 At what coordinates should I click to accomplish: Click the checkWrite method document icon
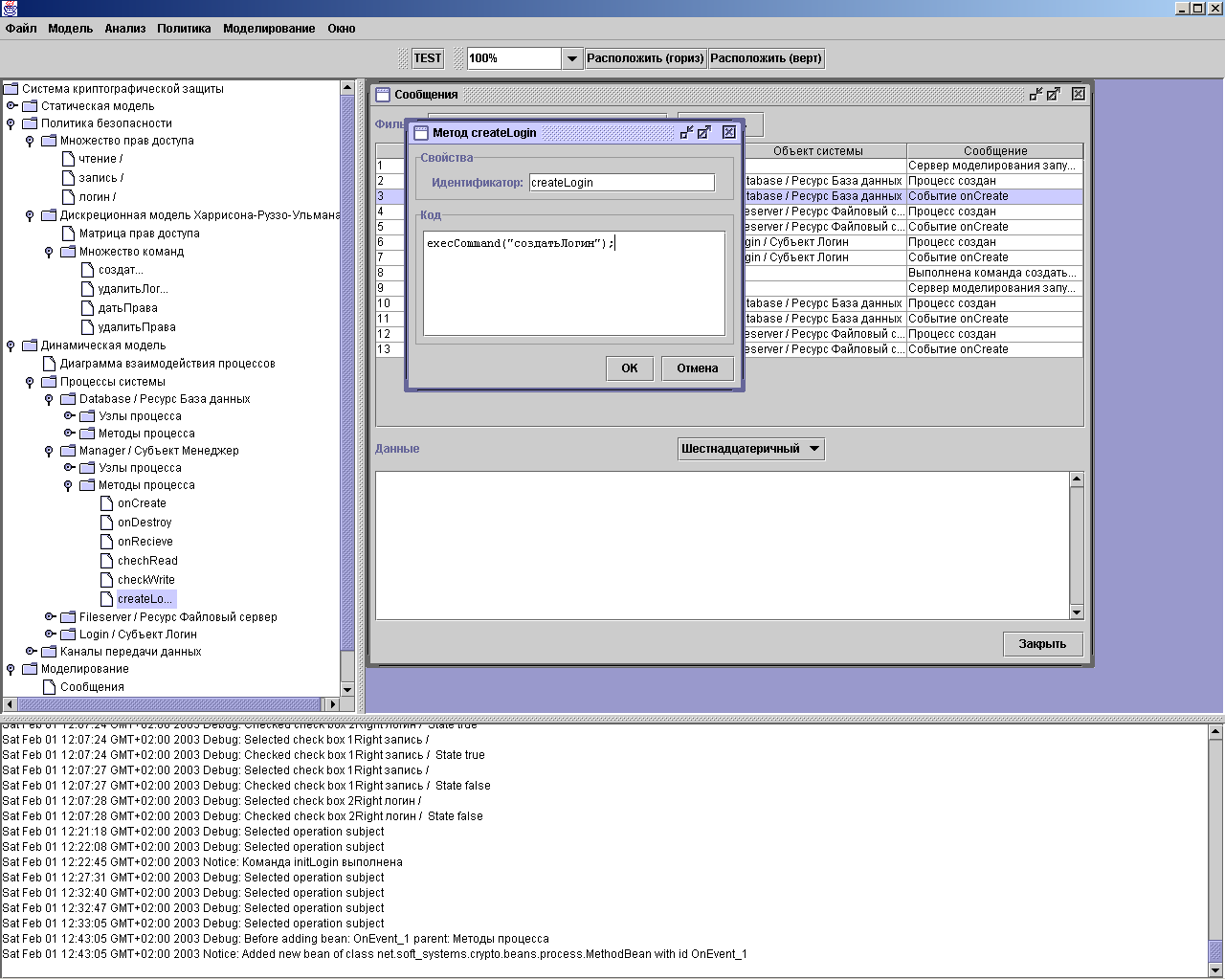(106, 580)
